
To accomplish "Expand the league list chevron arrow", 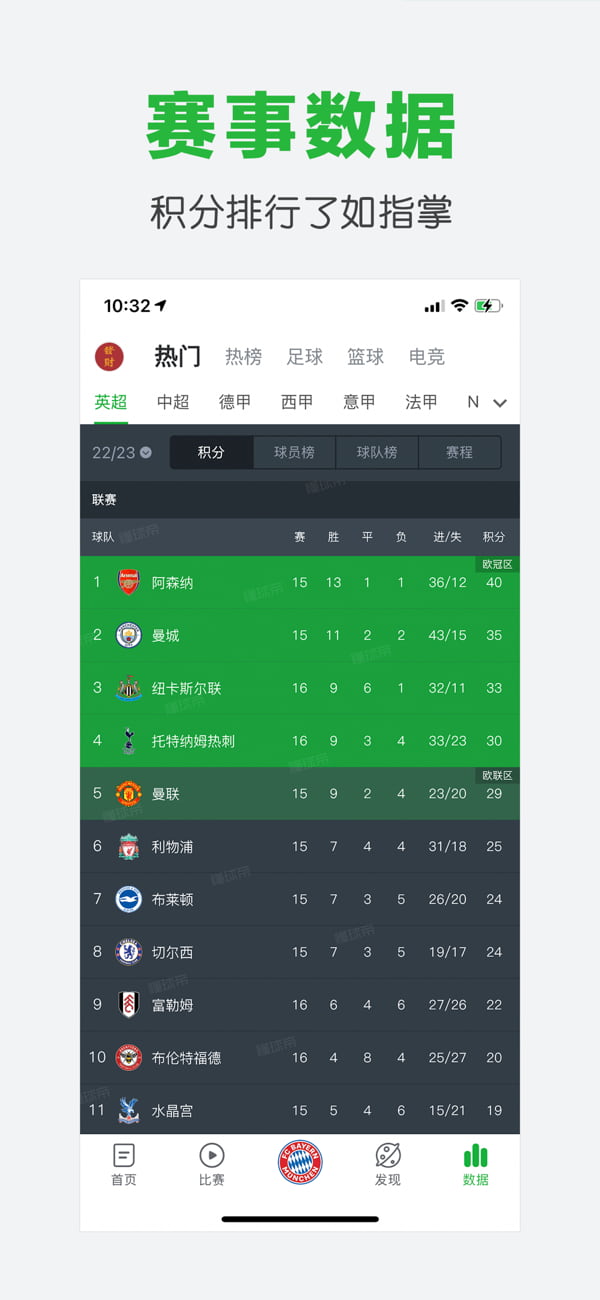I will tap(500, 403).
